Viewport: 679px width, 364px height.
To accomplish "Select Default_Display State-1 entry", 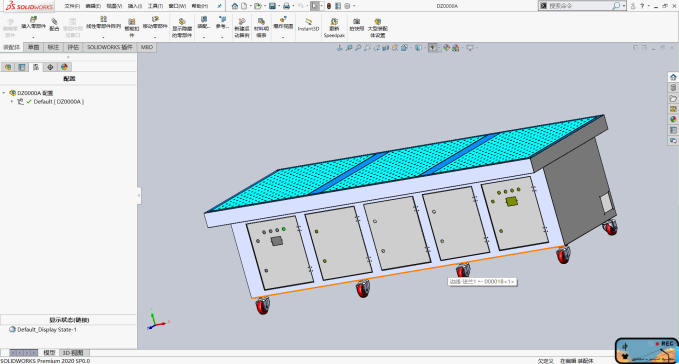I will [x=47, y=329].
